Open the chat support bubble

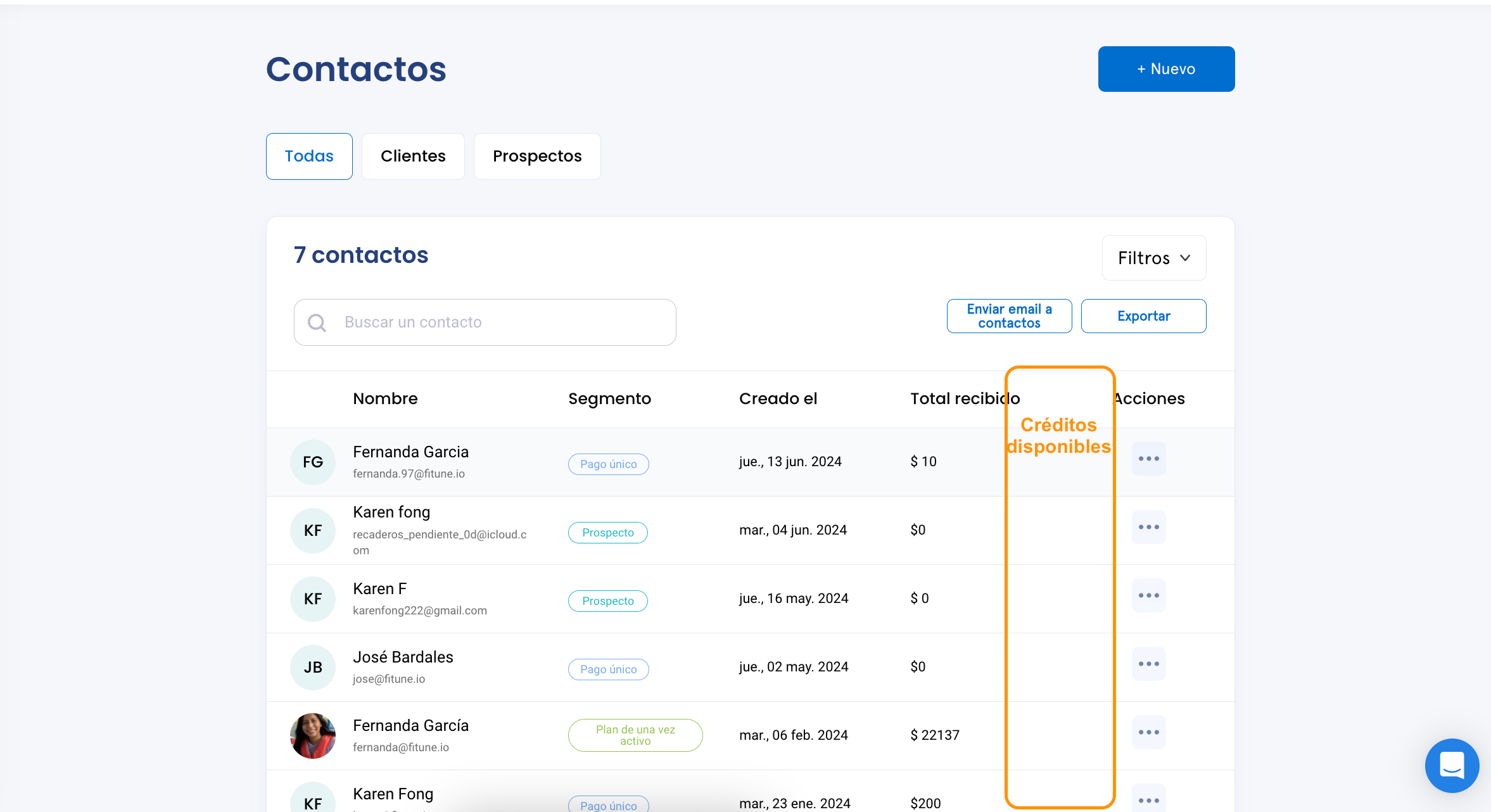[x=1452, y=765]
